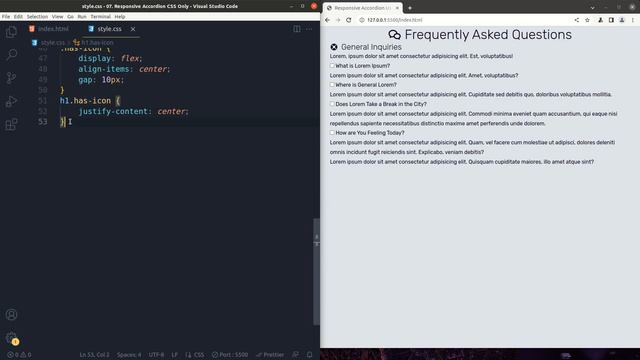Open the Explorer view in activity bar
Image resolution: width=640 pixels, height=360 pixels.
(11, 32)
